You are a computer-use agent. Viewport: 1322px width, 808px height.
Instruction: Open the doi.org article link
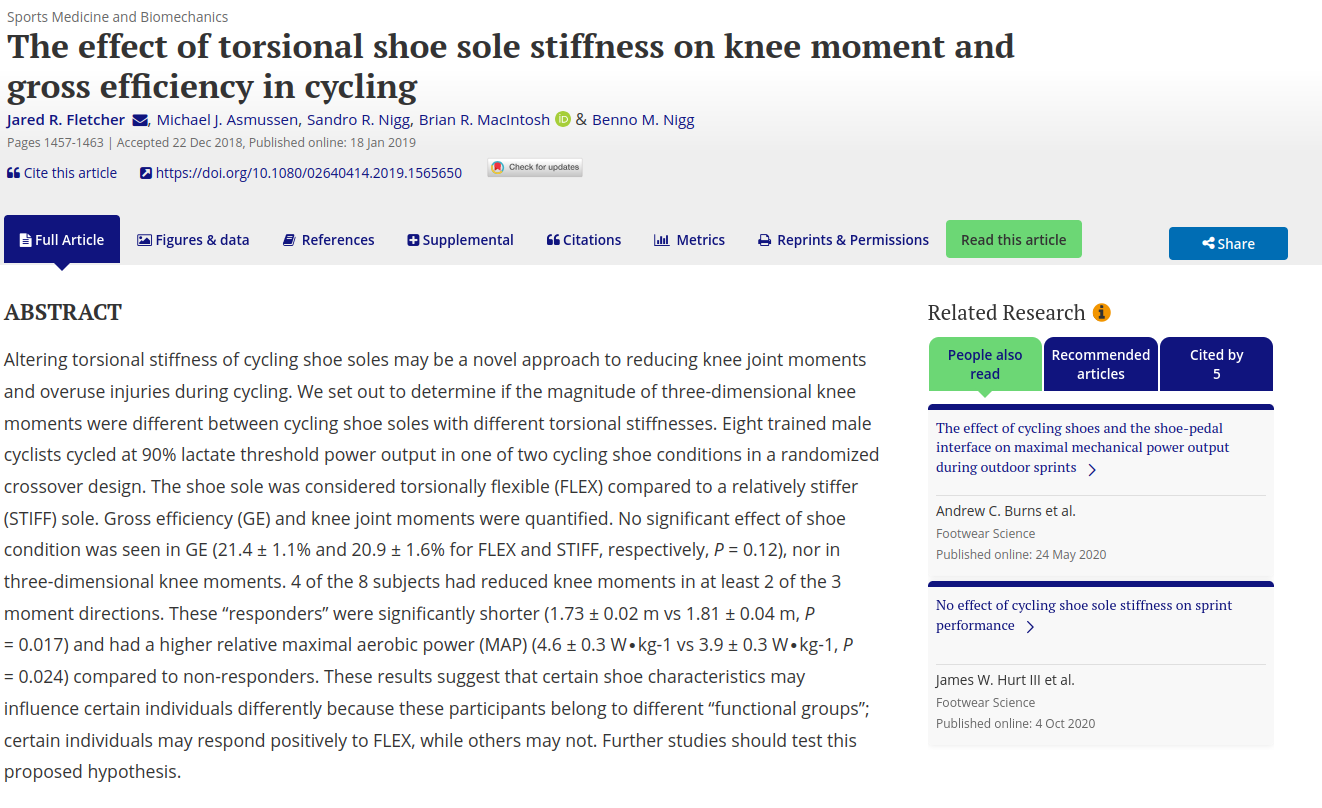click(x=309, y=173)
